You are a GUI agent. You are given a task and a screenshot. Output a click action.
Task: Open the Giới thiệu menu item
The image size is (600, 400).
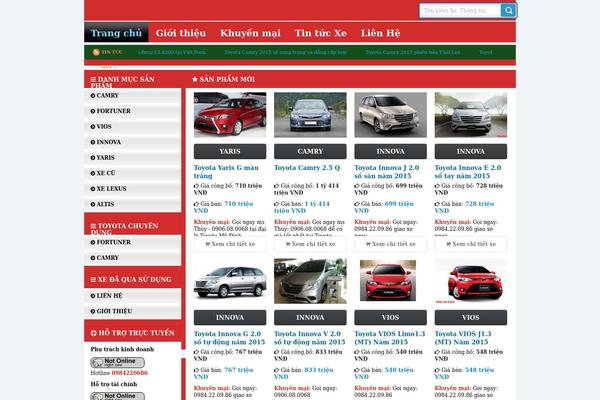pos(181,33)
